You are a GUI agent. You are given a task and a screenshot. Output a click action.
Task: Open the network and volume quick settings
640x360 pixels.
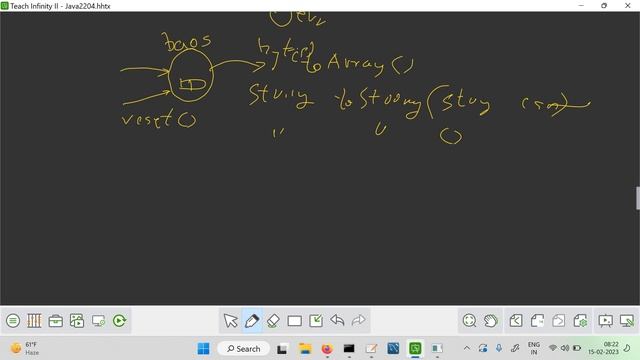[x=565, y=348]
